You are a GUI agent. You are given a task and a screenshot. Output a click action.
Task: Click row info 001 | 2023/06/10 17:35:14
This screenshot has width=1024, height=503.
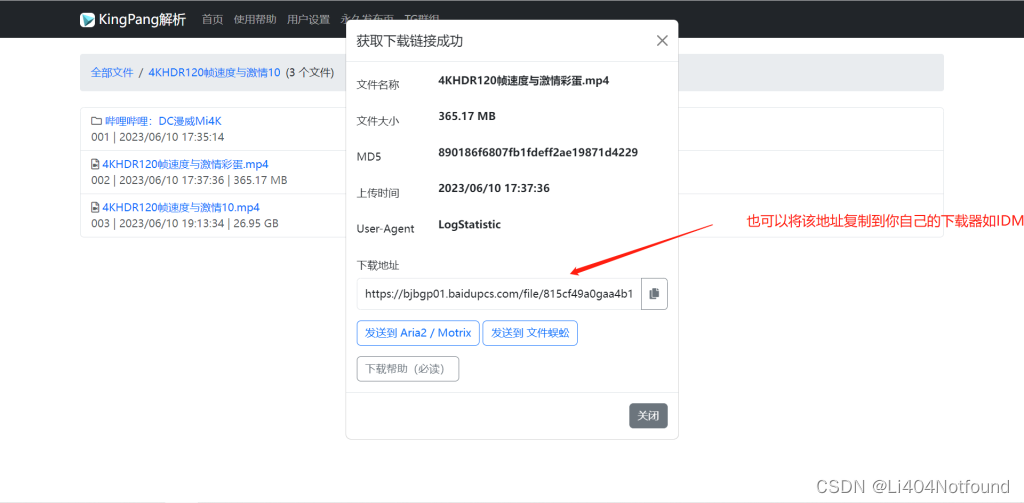[157, 137]
